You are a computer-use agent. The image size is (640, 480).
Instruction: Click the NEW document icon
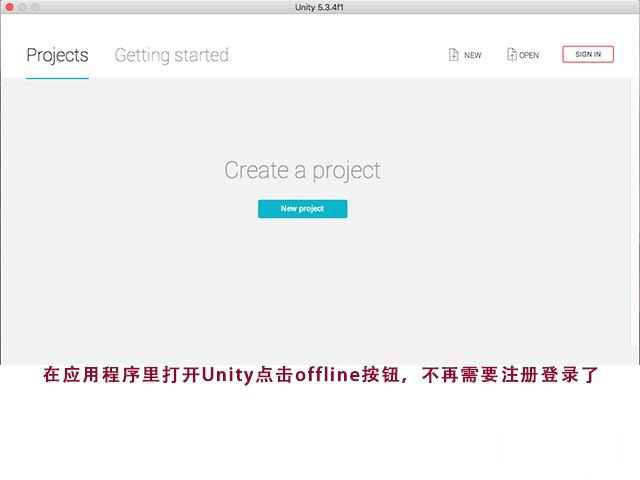coord(453,54)
